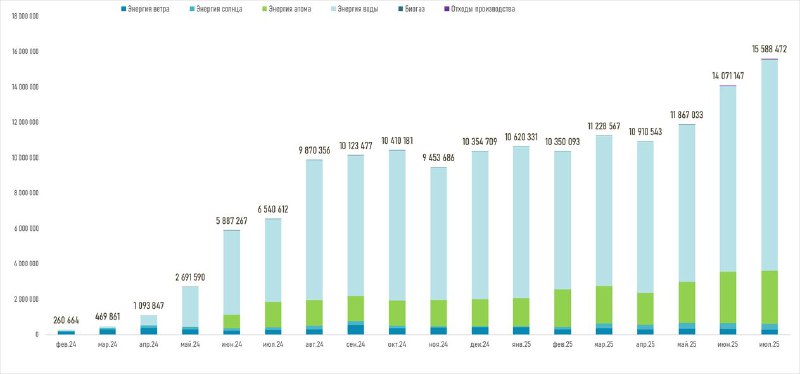Select the 9 453 686 label for ноя.24

pos(439,158)
